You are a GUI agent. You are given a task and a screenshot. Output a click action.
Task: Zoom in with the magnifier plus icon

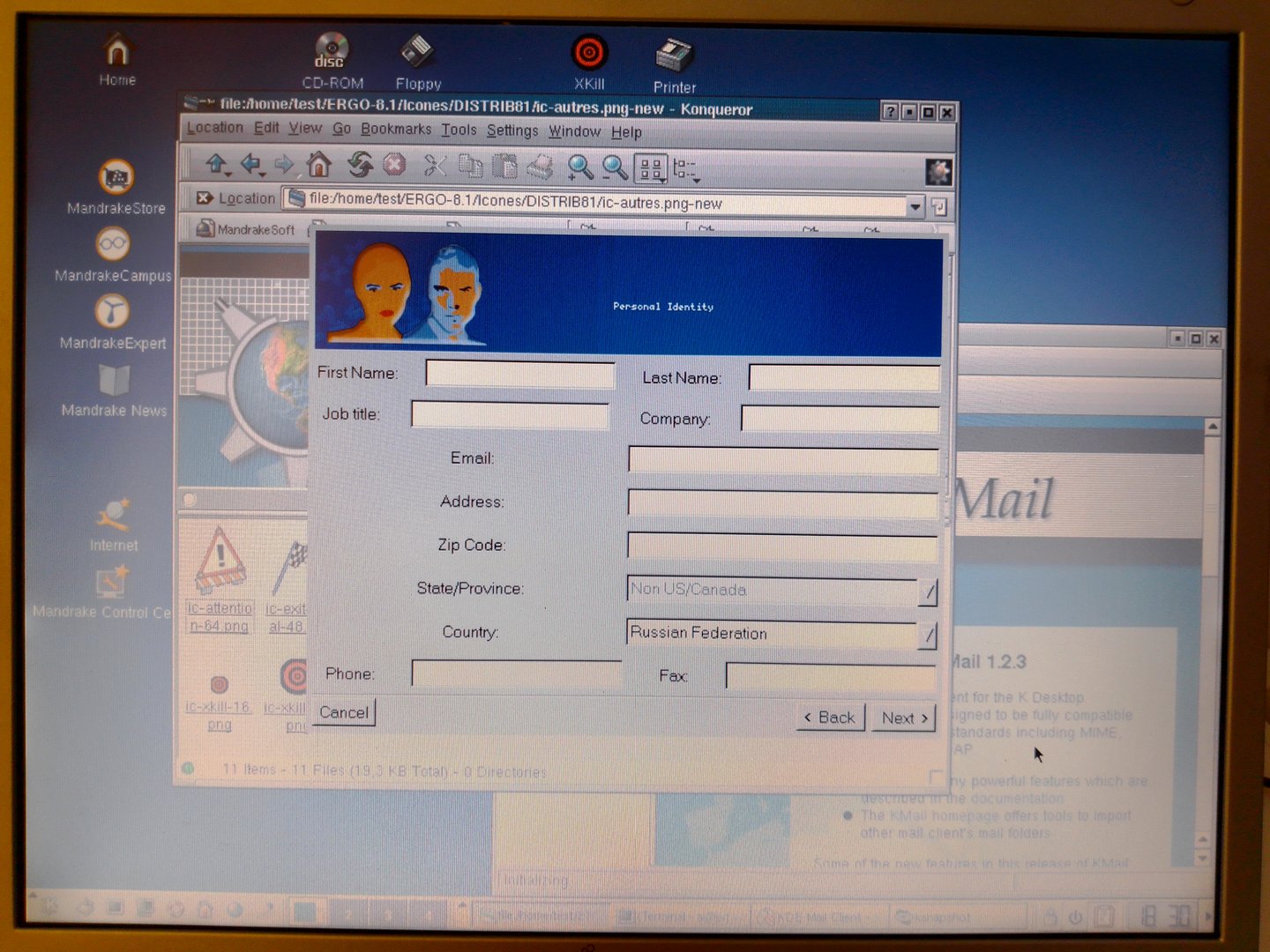579,167
